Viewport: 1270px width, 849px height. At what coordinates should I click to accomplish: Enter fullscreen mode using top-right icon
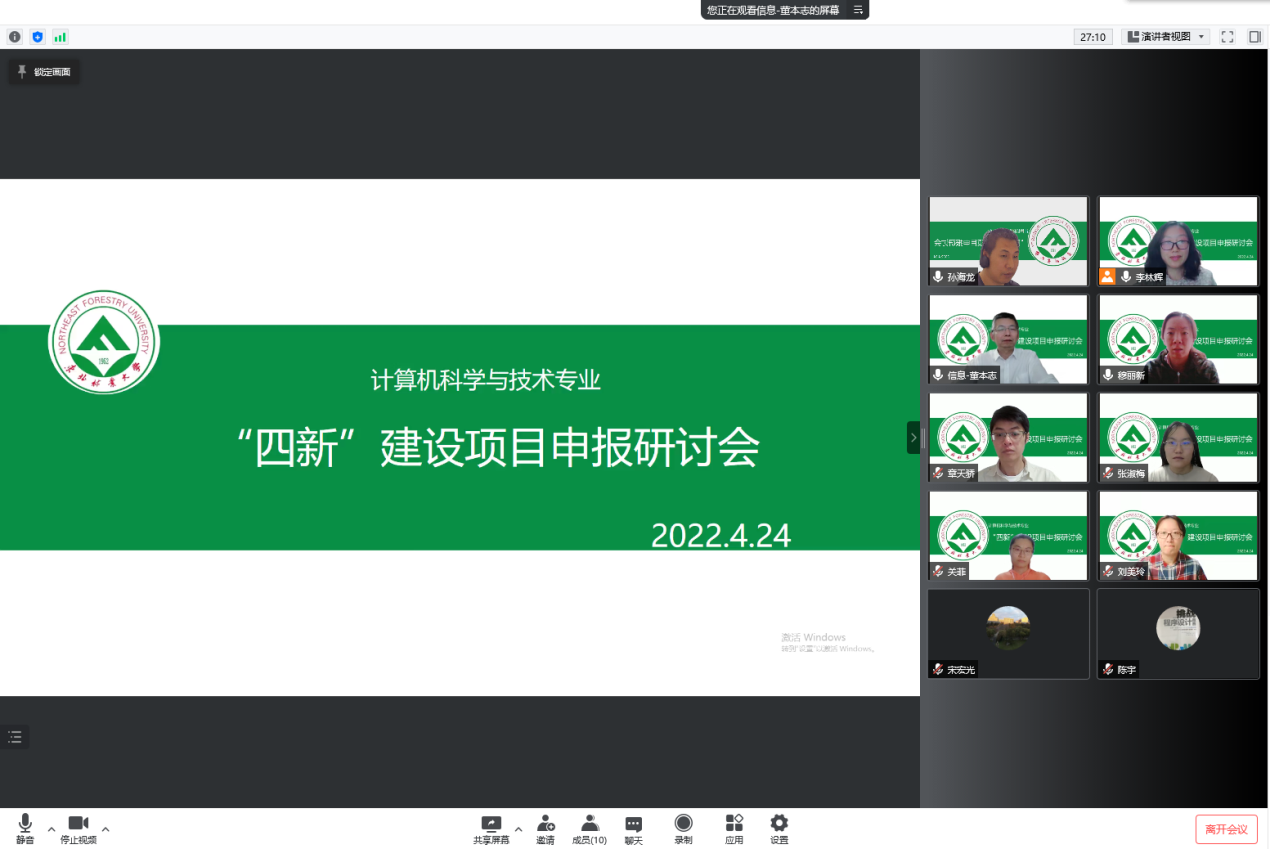pyautogui.click(x=1227, y=37)
